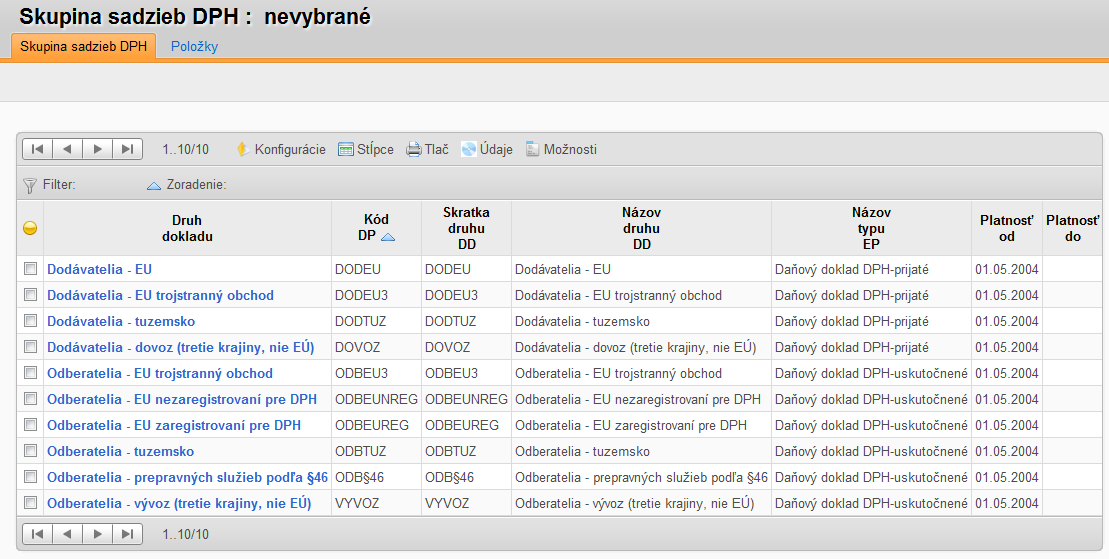Tick the Odberatelia - tuzemsko row checkbox
Screen dimensions: 1109x559
click(30, 451)
